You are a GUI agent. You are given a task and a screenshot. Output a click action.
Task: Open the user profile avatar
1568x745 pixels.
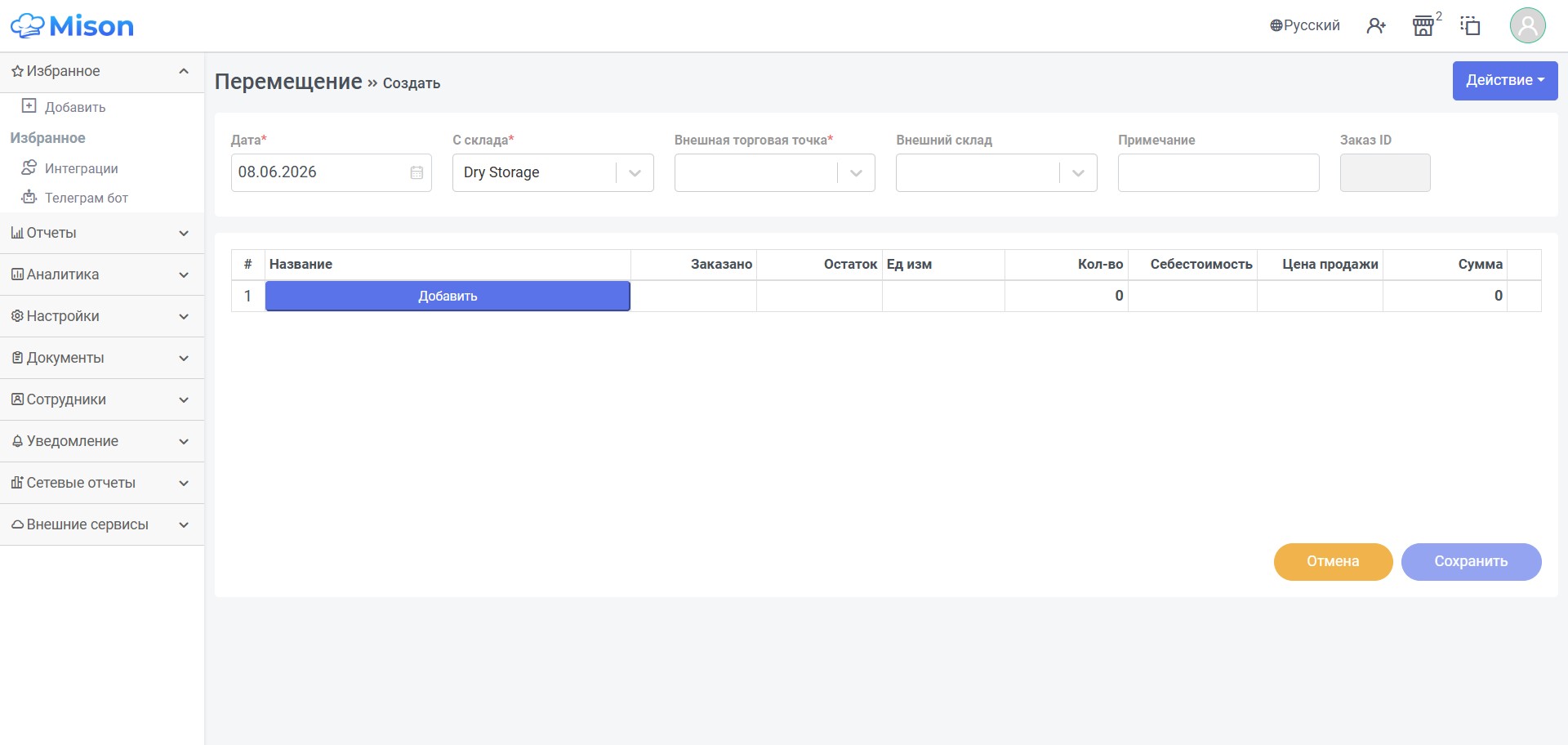1527,25
